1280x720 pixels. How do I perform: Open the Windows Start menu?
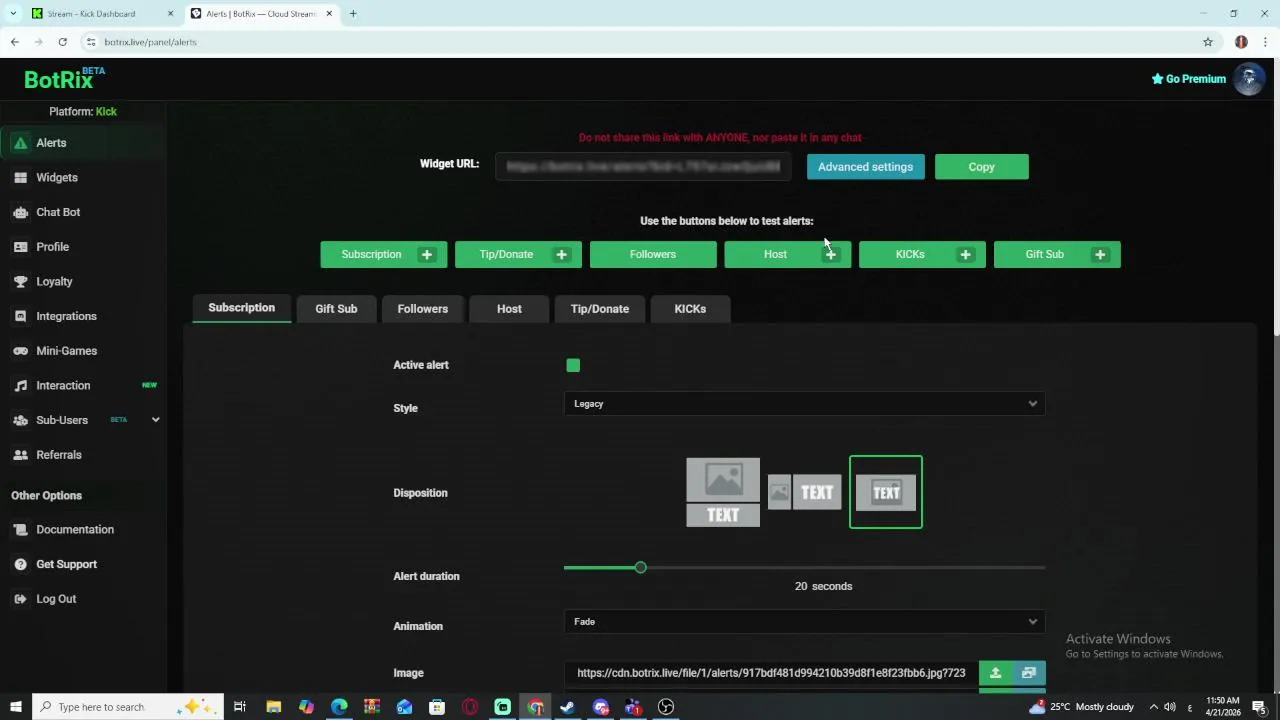15,707
